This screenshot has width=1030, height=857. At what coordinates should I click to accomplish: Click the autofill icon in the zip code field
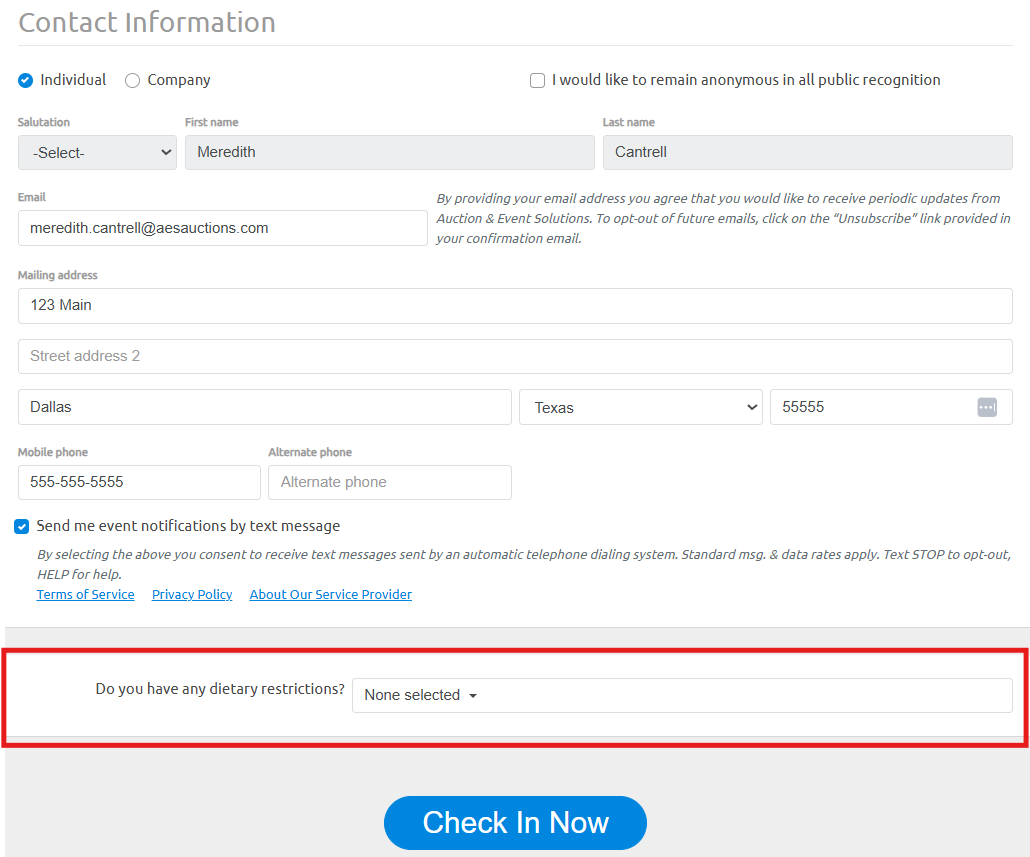click(x=987, y=407)
